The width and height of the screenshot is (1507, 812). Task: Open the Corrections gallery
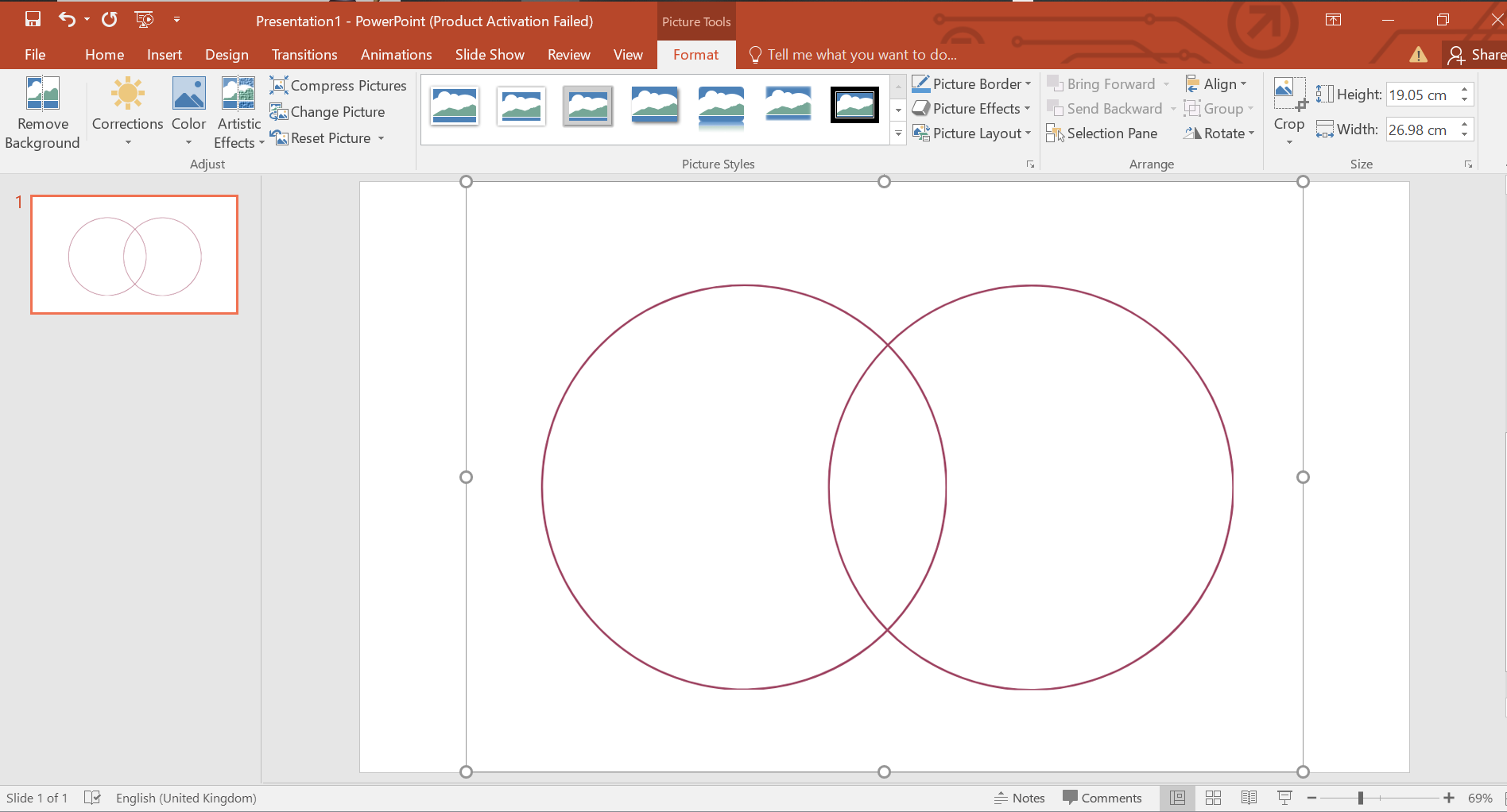point(127,113)
